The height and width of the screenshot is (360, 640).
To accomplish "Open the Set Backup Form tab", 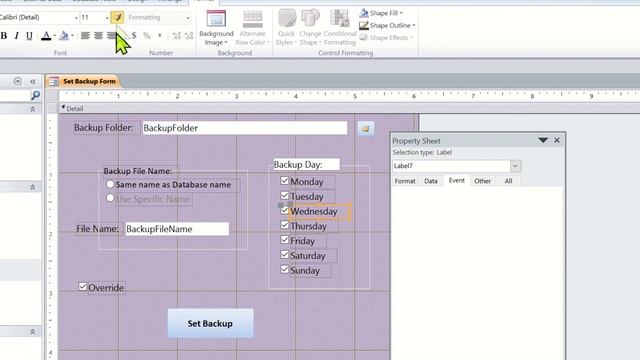I will tap(84, 81).
